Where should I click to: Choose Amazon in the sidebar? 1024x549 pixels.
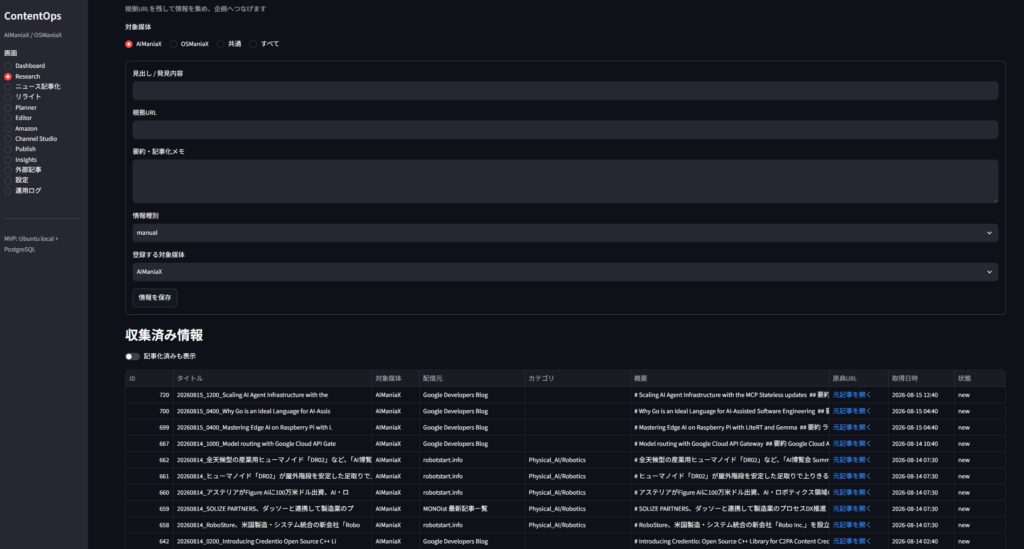[x=21, y=129]
